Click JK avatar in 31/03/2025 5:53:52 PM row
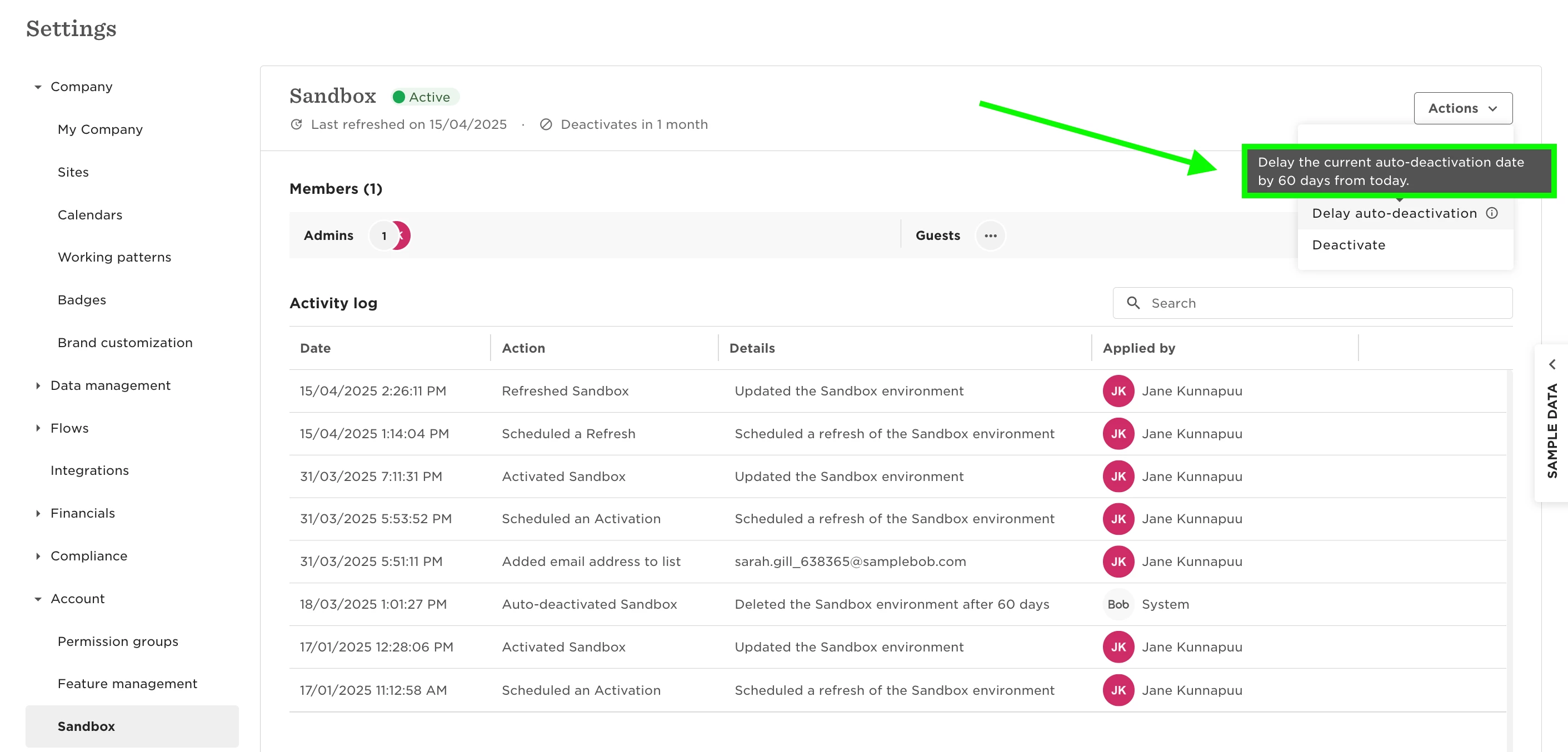The width and height of the screenshot is (1568, 752). [1118, 519]
